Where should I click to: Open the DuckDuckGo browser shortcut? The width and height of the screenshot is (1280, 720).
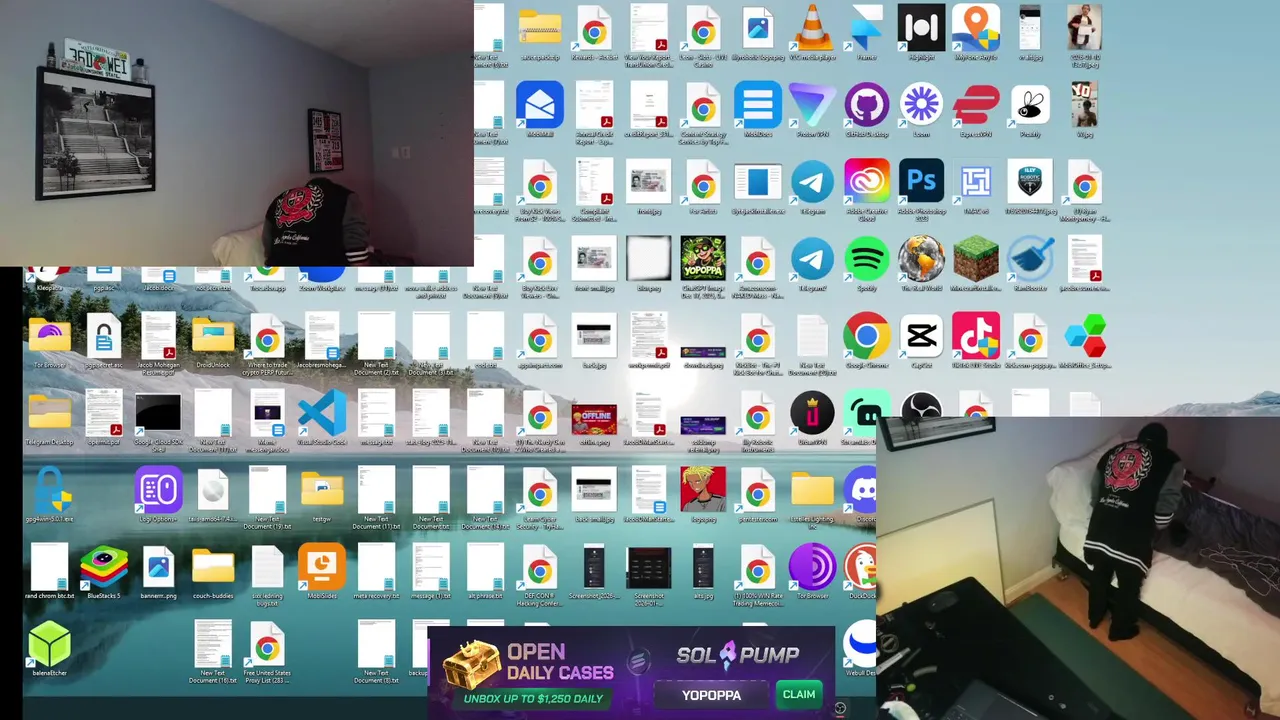pos(862,567)
